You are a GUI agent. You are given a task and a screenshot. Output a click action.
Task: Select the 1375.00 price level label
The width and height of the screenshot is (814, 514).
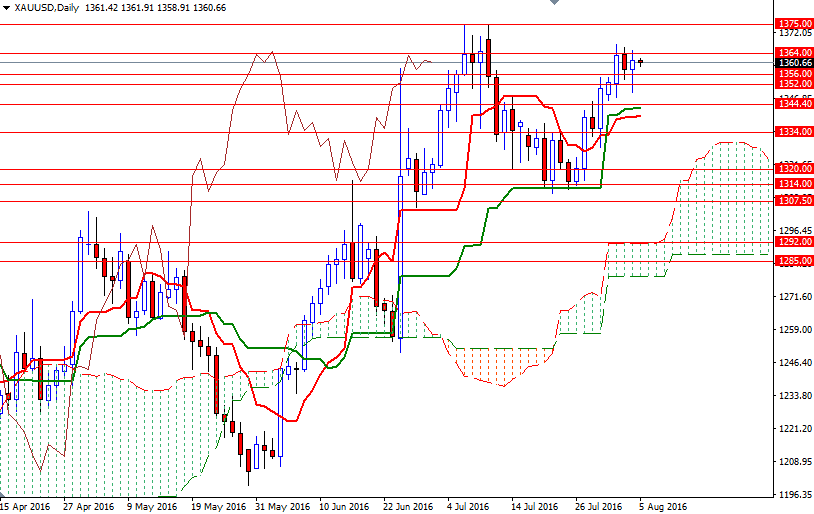pos(794,24)
